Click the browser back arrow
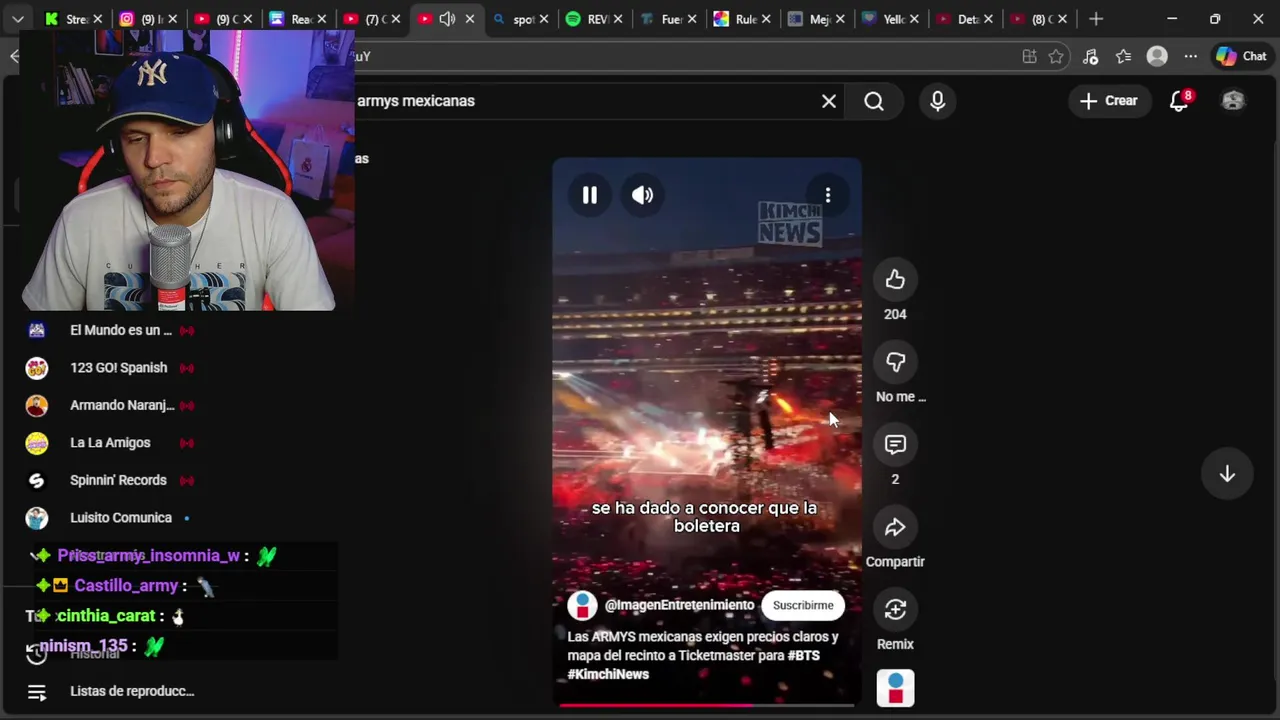Viewport: 1280px width, 720px height. tap(13, 57)
